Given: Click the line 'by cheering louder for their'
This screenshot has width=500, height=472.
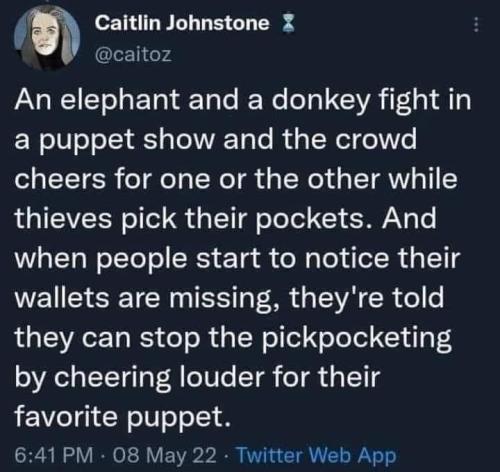Looking at the screenshot, I should [197, 378].
